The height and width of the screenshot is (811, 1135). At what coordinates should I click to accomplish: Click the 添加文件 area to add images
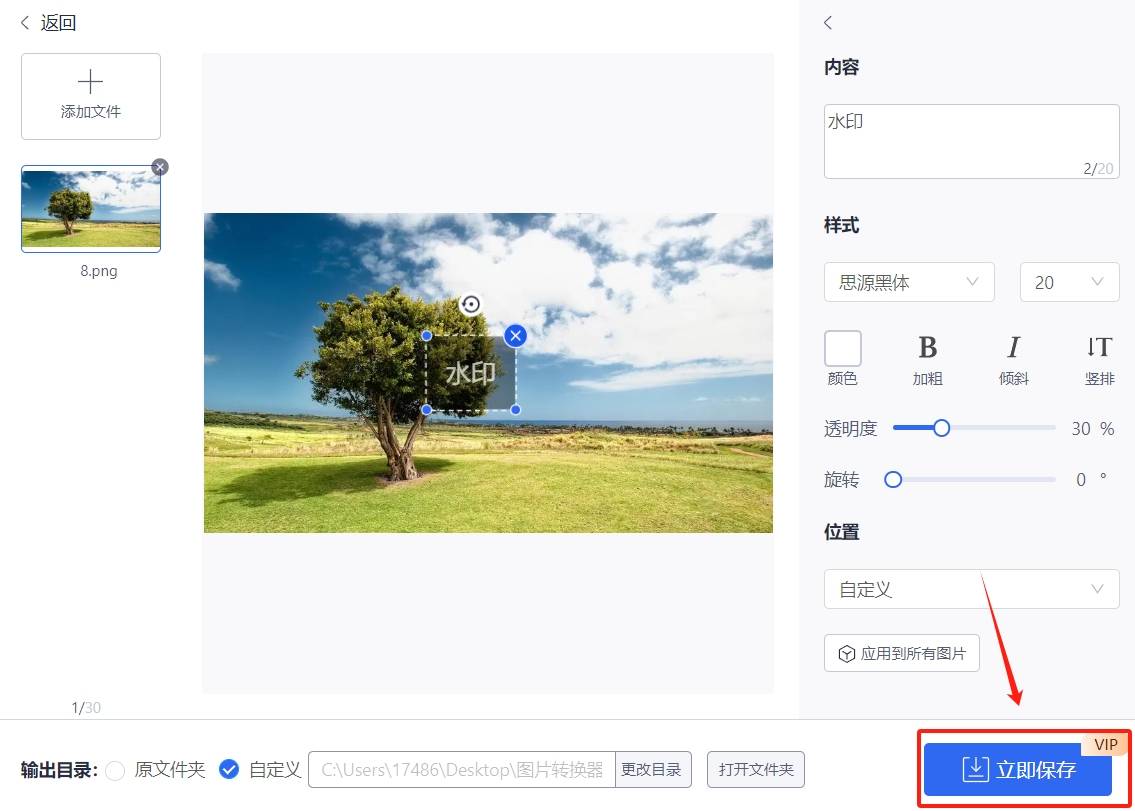(90, 96)
